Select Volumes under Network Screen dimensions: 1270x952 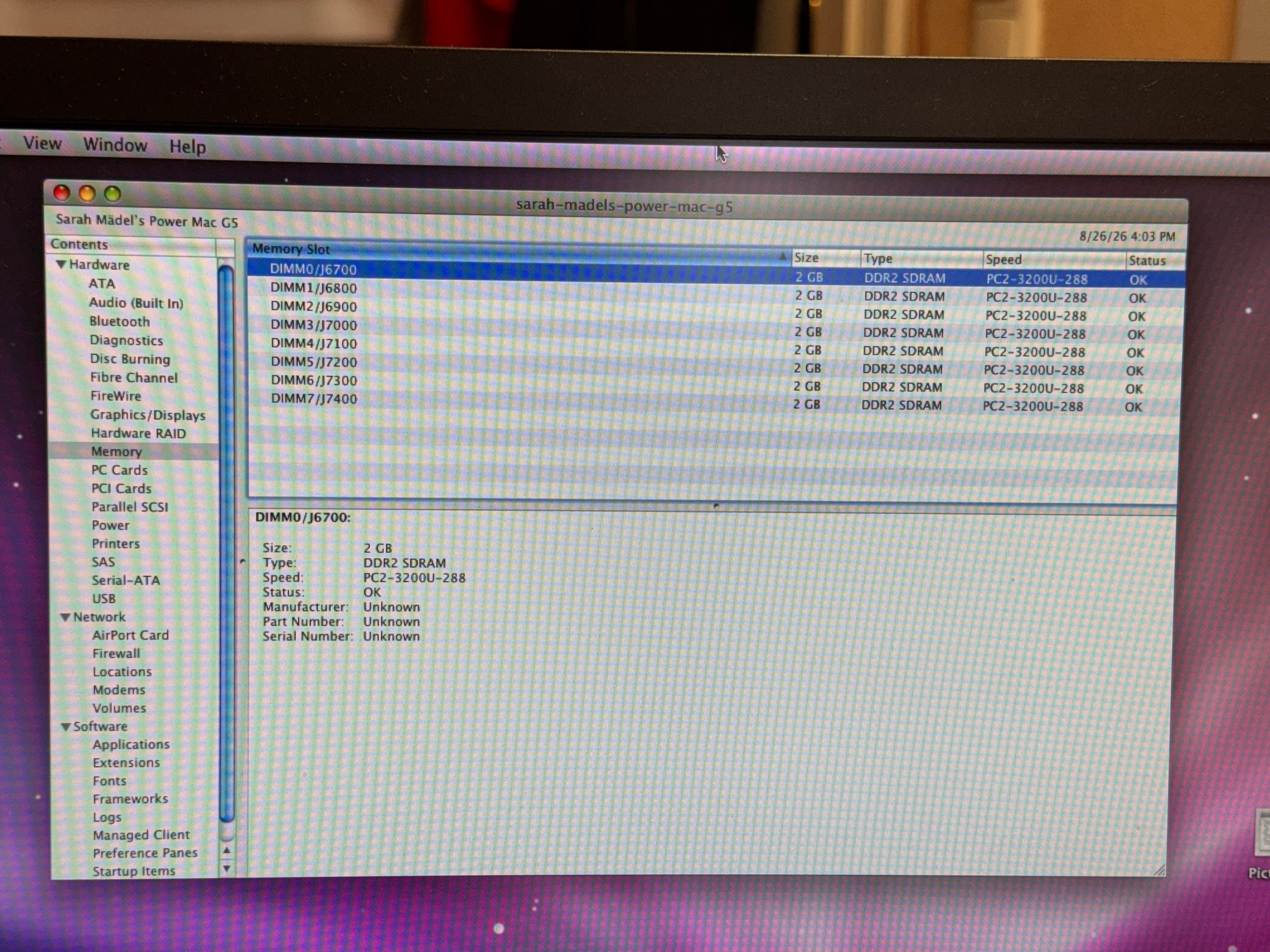pyautogui.click(x=119, y=708)
